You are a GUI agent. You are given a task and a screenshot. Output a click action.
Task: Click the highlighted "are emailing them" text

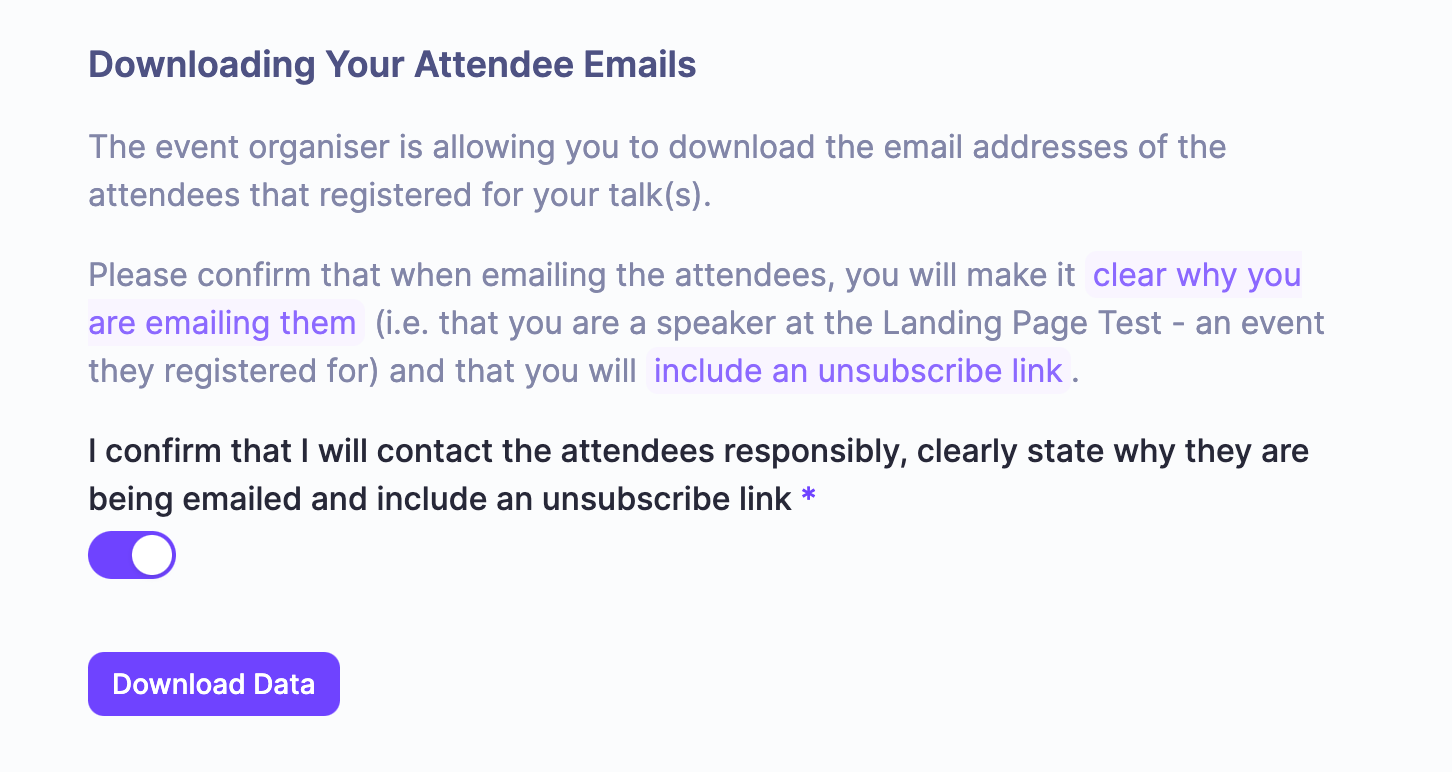pos(223,323)
